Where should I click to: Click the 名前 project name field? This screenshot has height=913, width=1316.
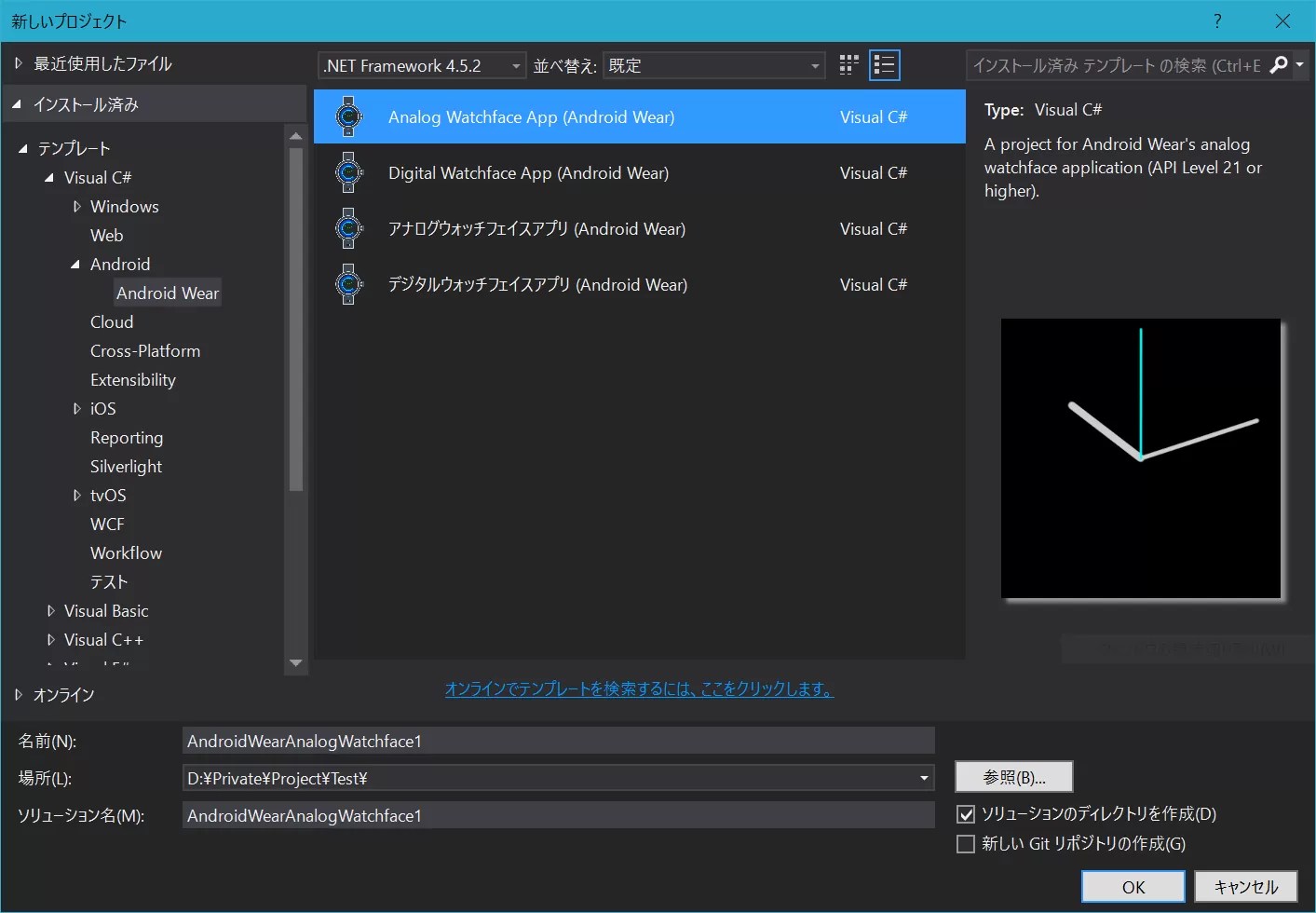pos(558,741)
